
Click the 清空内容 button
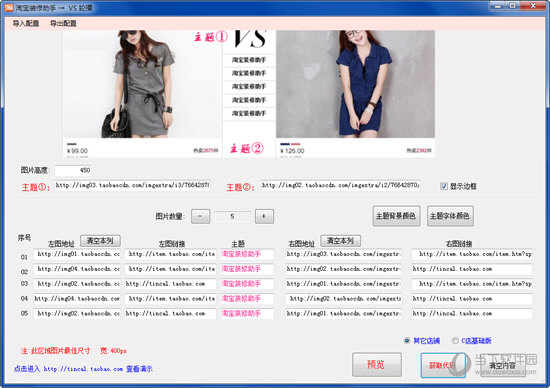coord(503,365)
